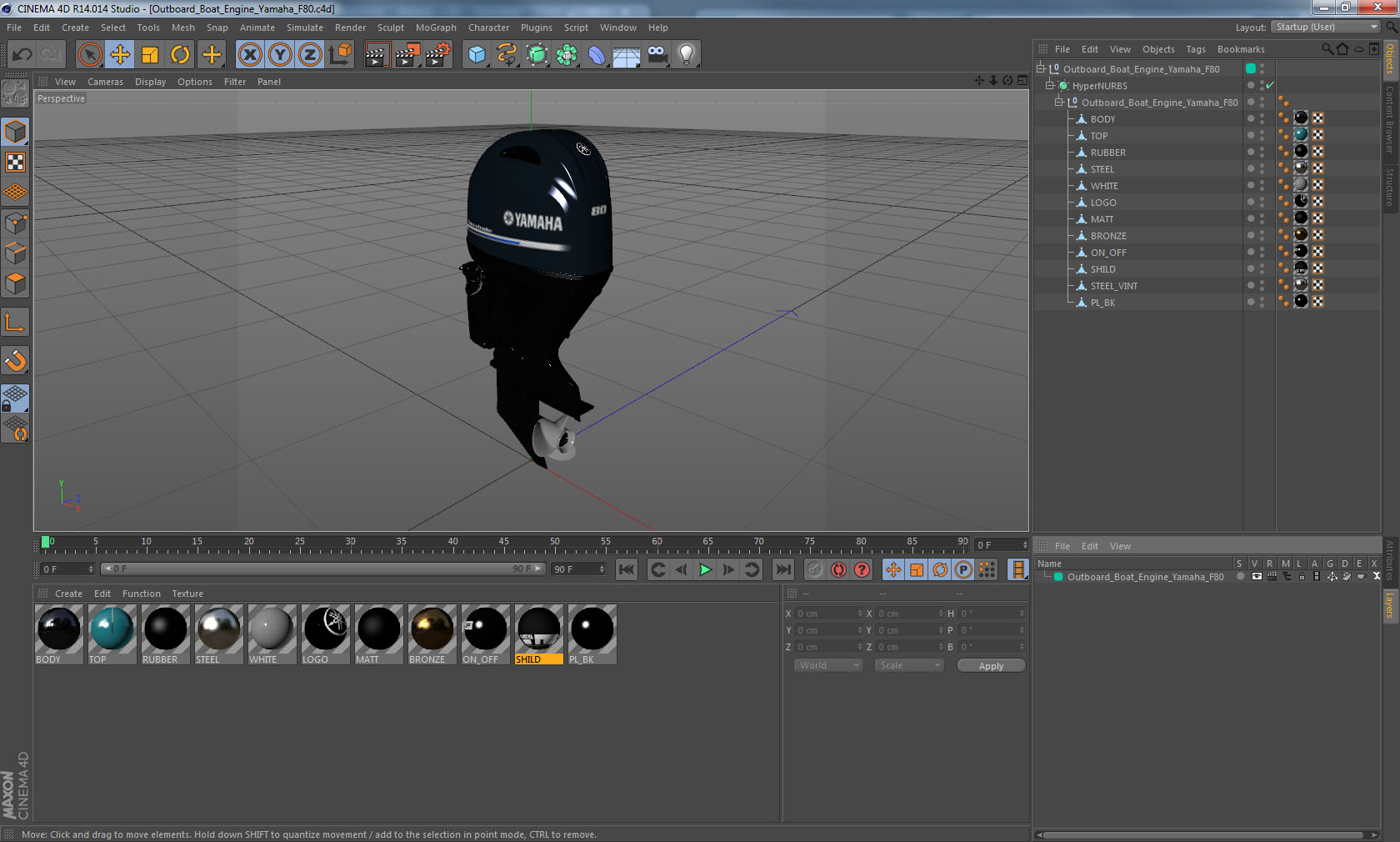The width and height of the screenshot is (1400, 842).
Task: Render the active view
Action: click(377, 55)
